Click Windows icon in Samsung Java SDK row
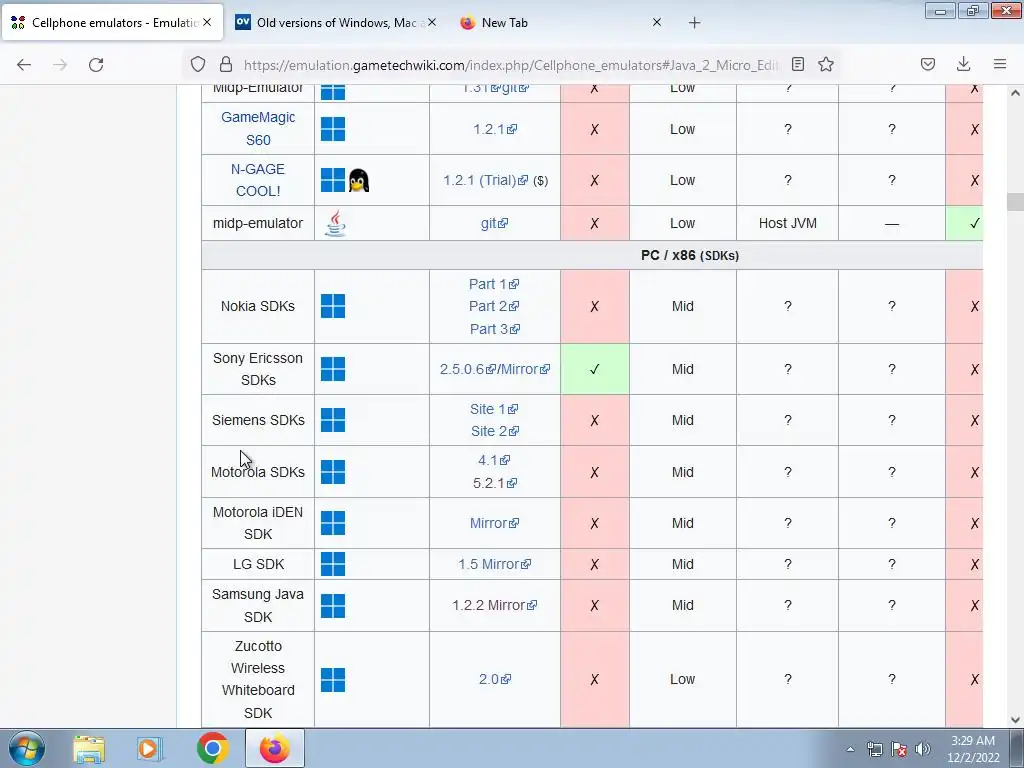Image resolution: width=1024 pixels, height=768 pixels. coord(333,605)
